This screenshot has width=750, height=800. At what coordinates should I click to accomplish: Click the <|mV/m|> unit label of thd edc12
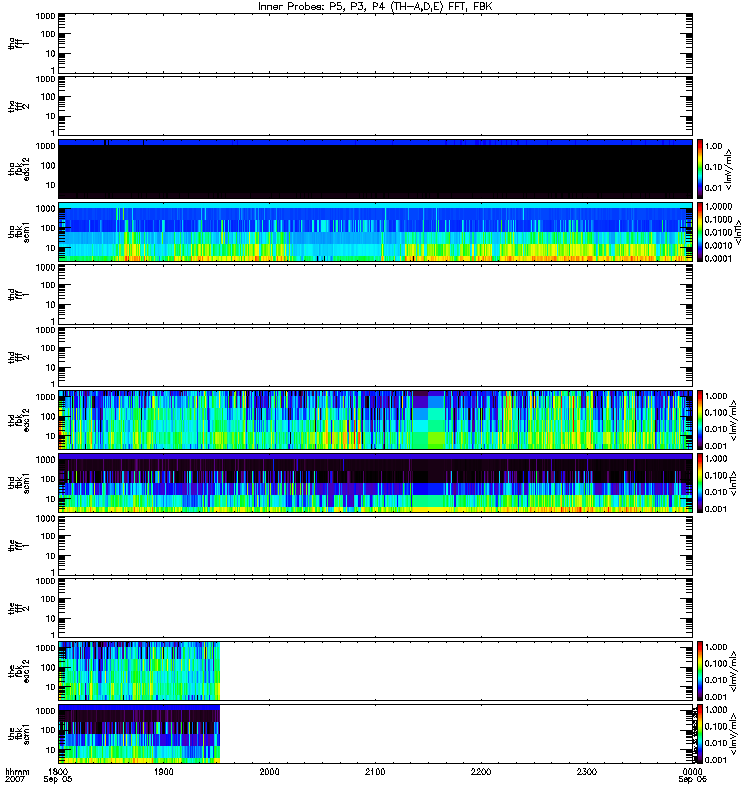pos(734,420)
